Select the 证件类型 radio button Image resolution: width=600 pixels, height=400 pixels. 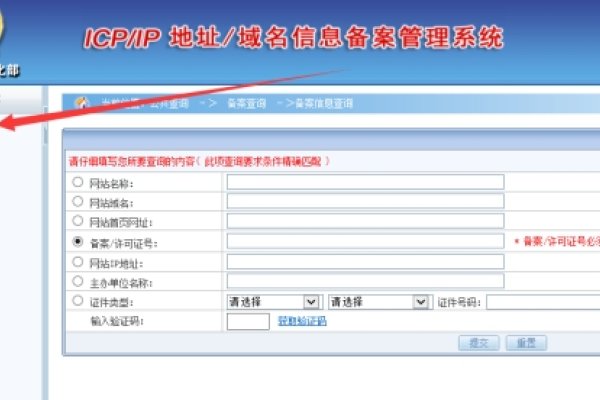click(x=77, y=300)
